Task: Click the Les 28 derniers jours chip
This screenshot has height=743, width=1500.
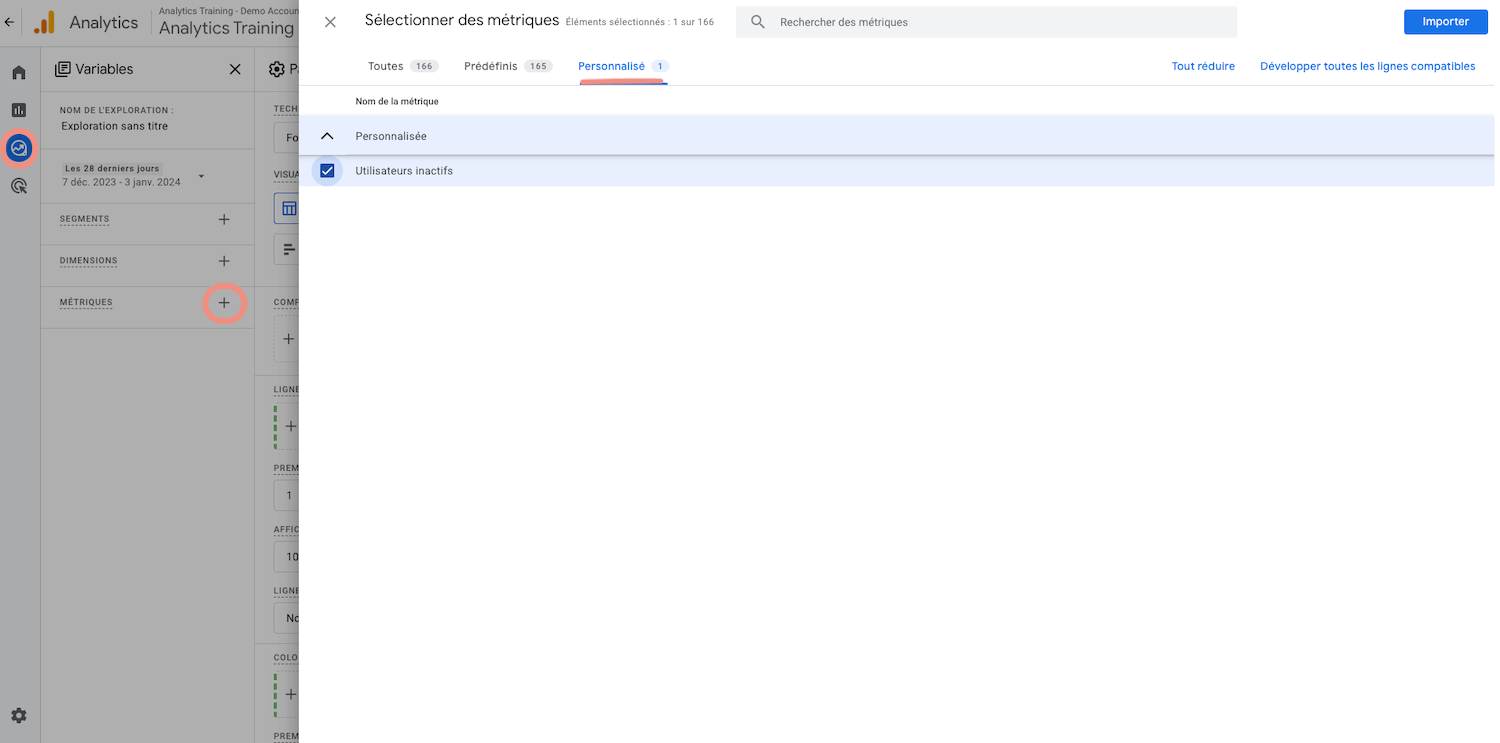Action: (112, 168)
